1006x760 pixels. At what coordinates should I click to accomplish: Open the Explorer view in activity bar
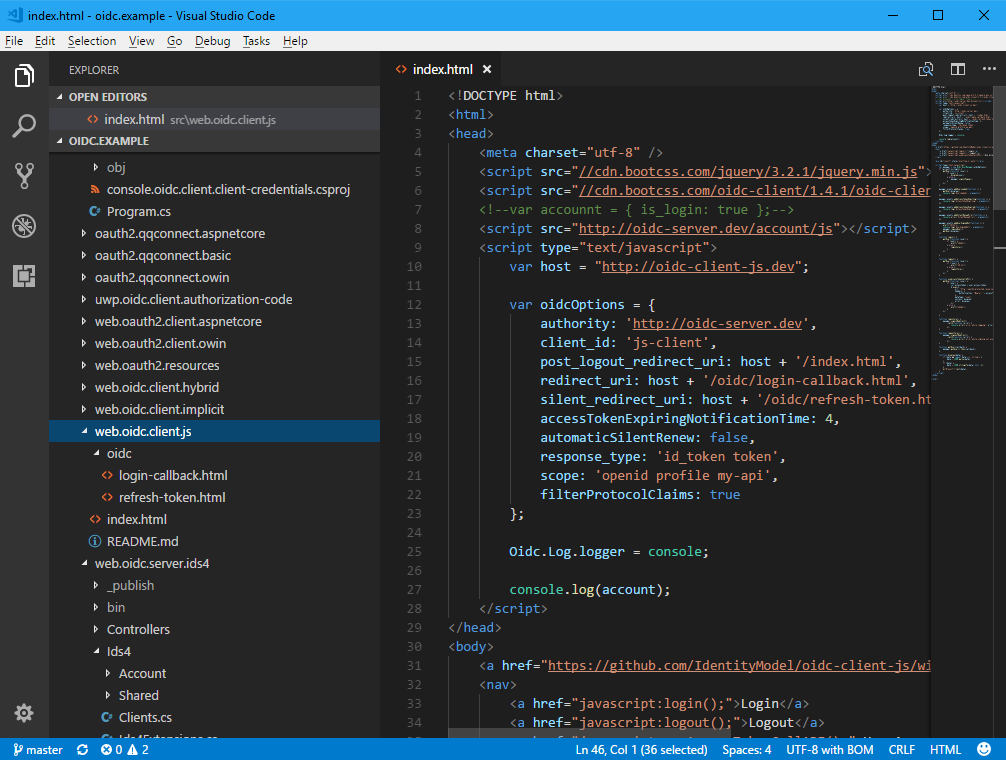[24, 76]
